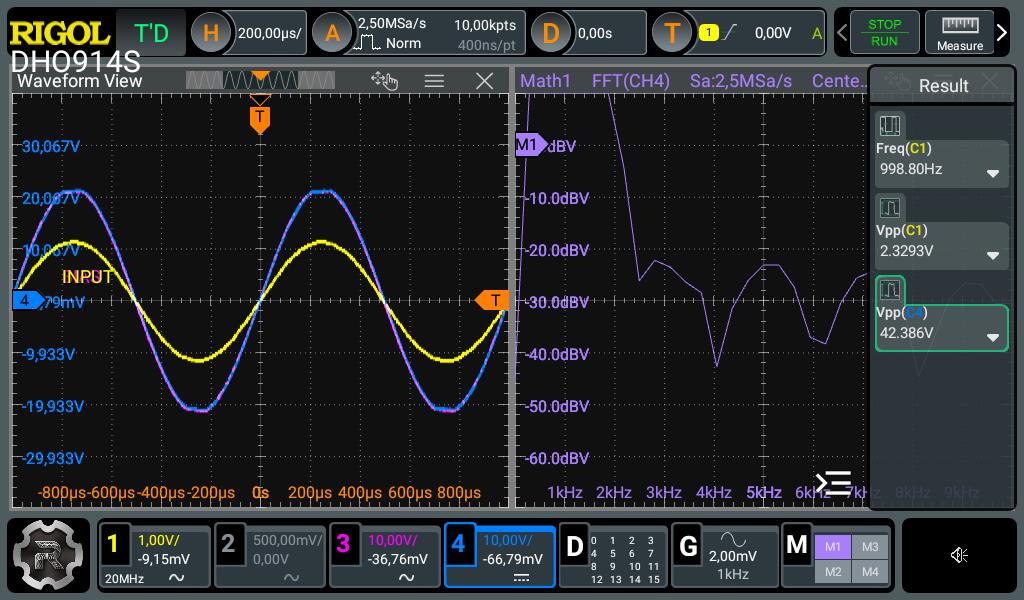1024x600 pixels.
Task: Toggle channel 3 on/off button
Action: [343, 543]
